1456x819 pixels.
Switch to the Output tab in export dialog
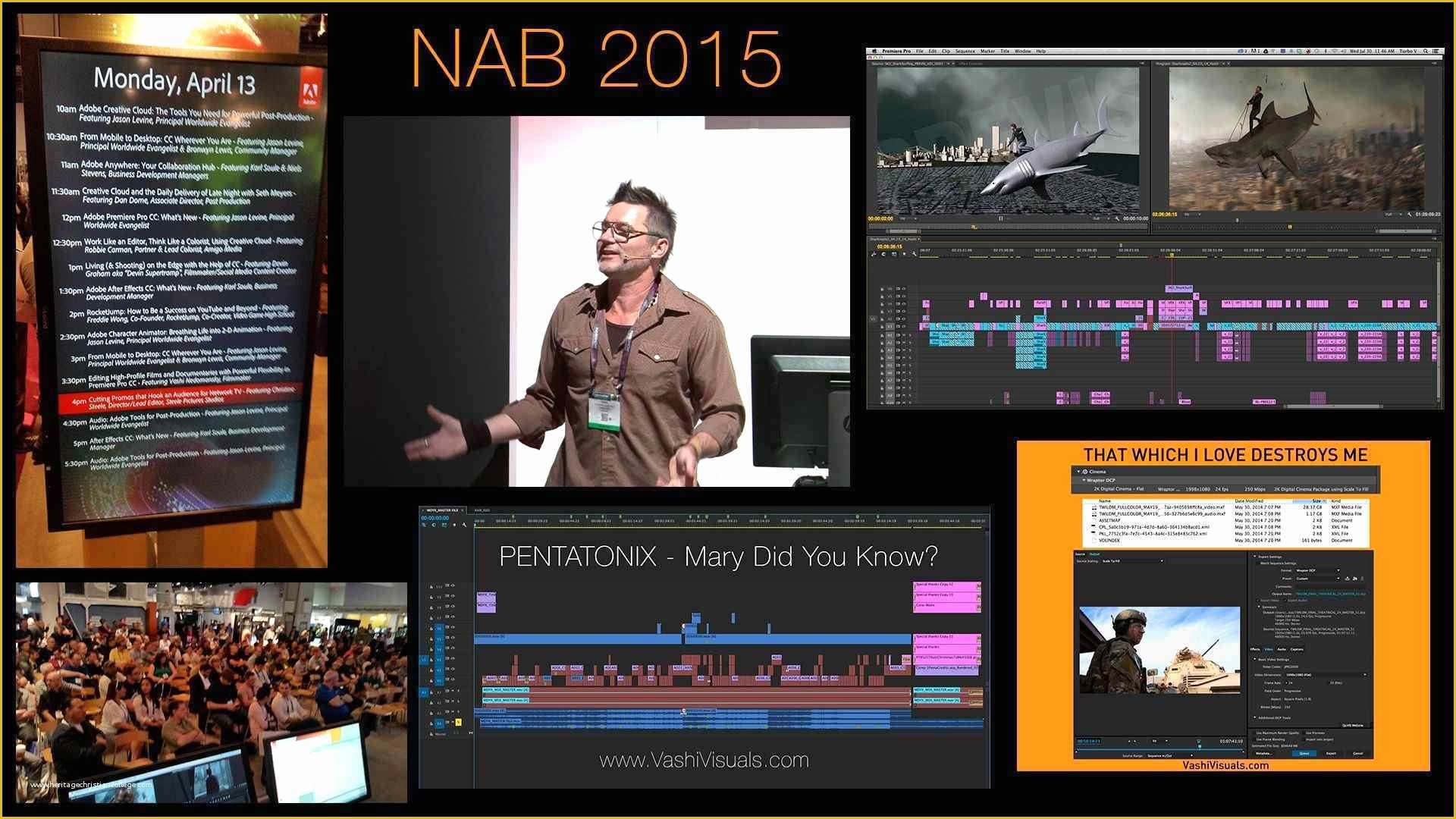[x=1094, y=554]
